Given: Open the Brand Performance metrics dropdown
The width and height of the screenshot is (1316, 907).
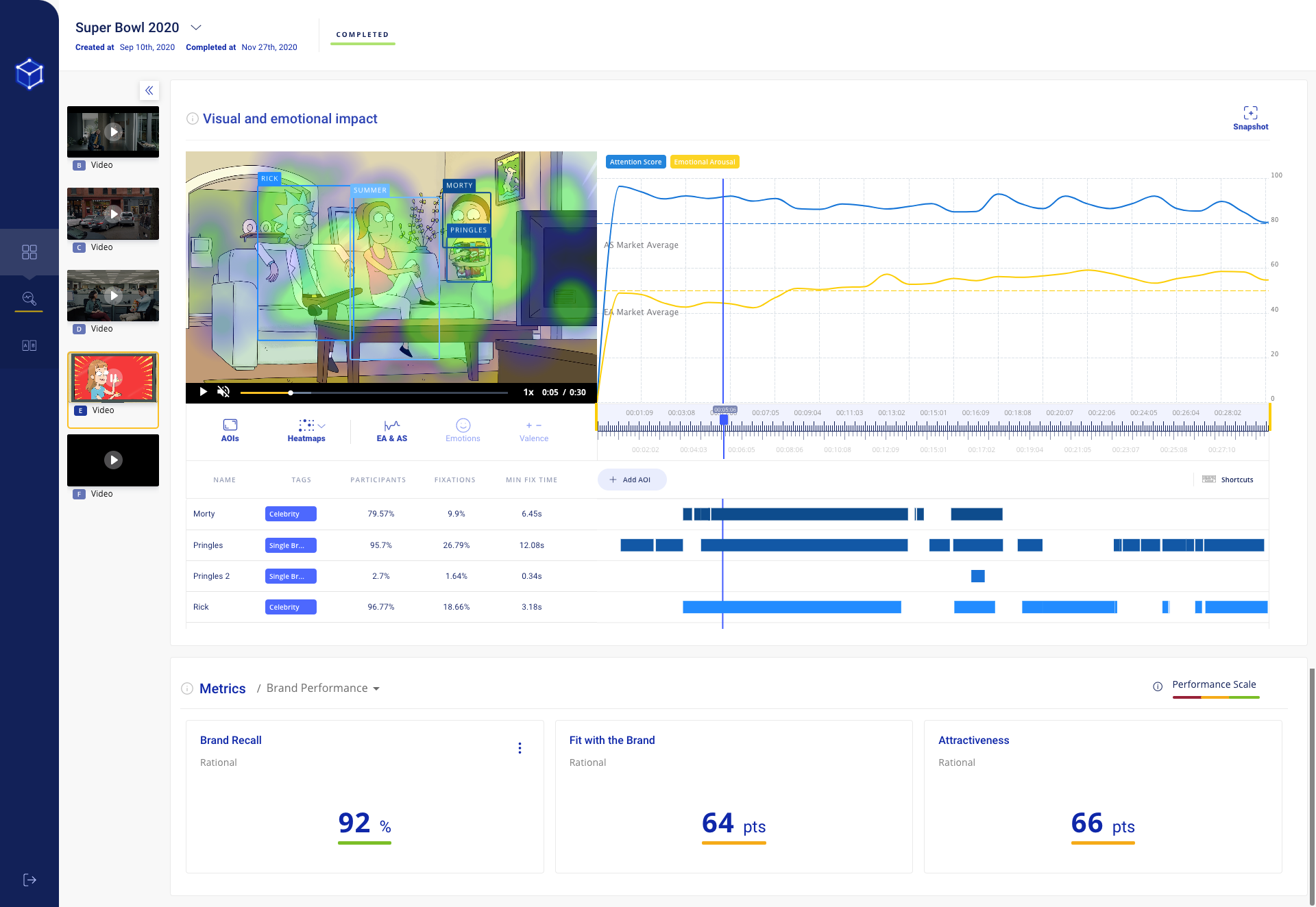Looking at the screenshot, I should pos(323,688).
